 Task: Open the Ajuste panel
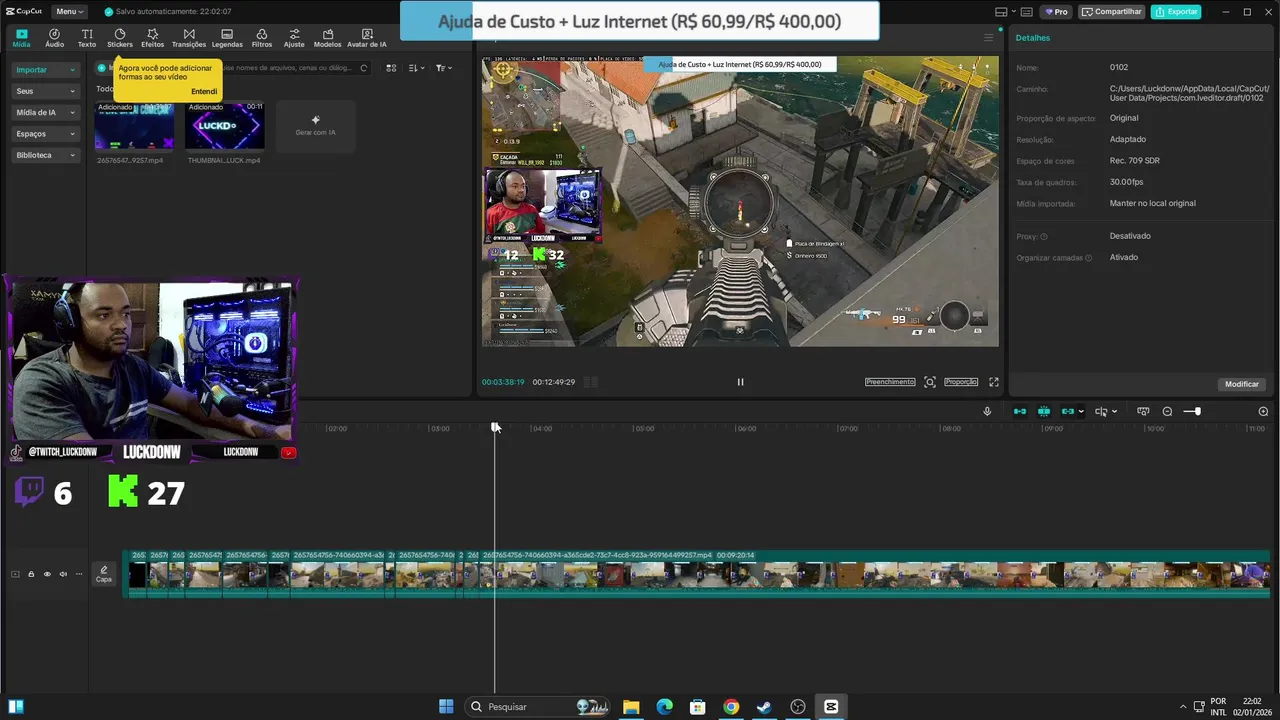294,38
